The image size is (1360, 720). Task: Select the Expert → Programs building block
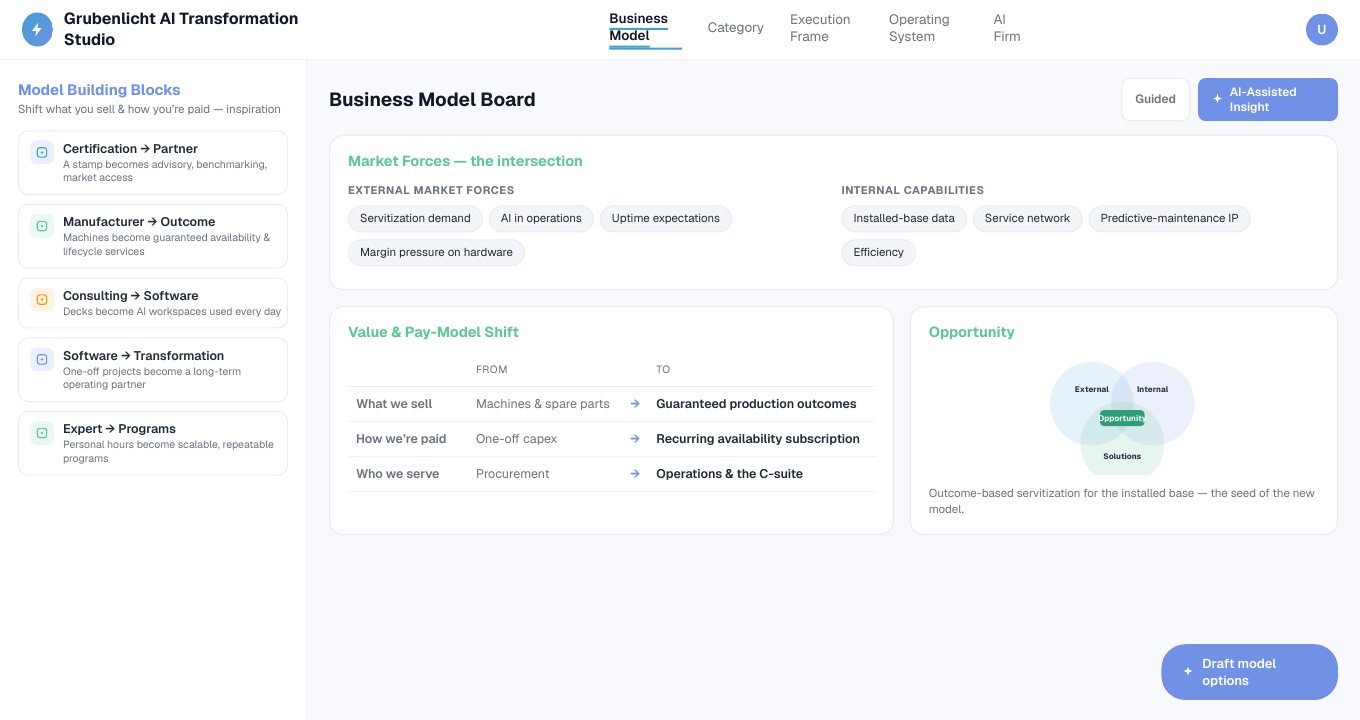click(153, 443)
